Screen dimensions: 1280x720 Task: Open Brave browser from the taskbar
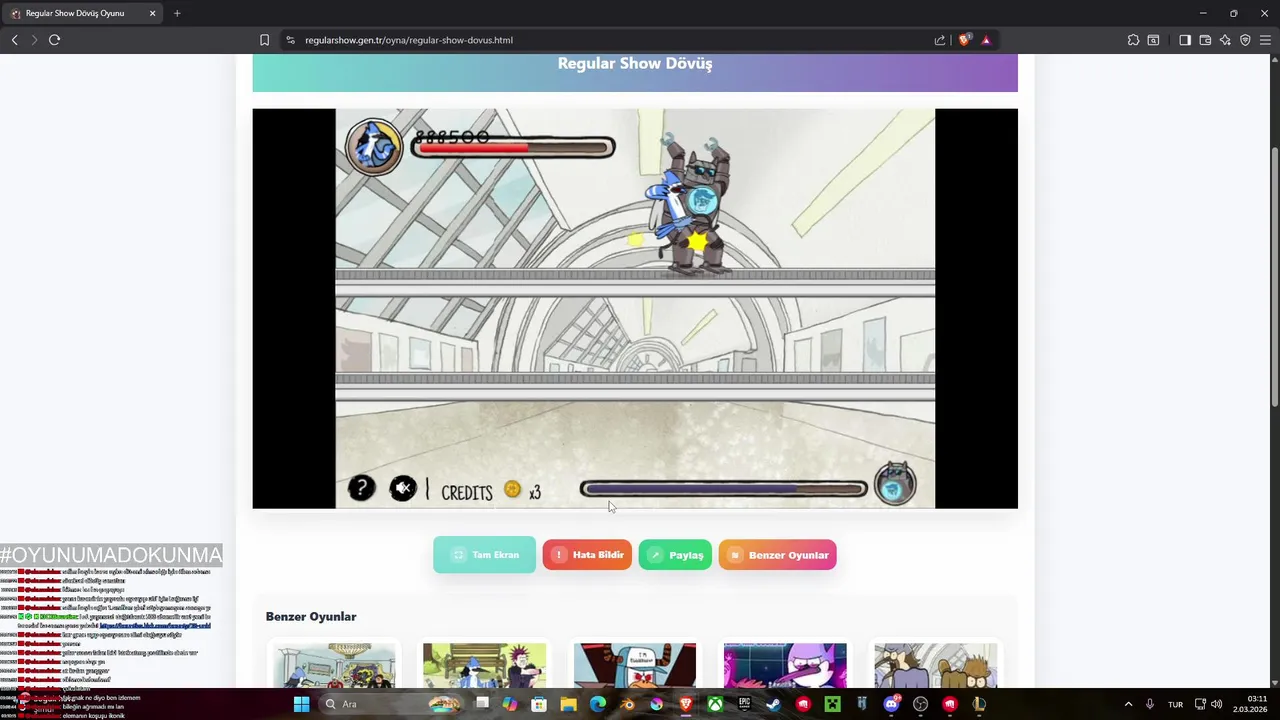pos(686,704)
